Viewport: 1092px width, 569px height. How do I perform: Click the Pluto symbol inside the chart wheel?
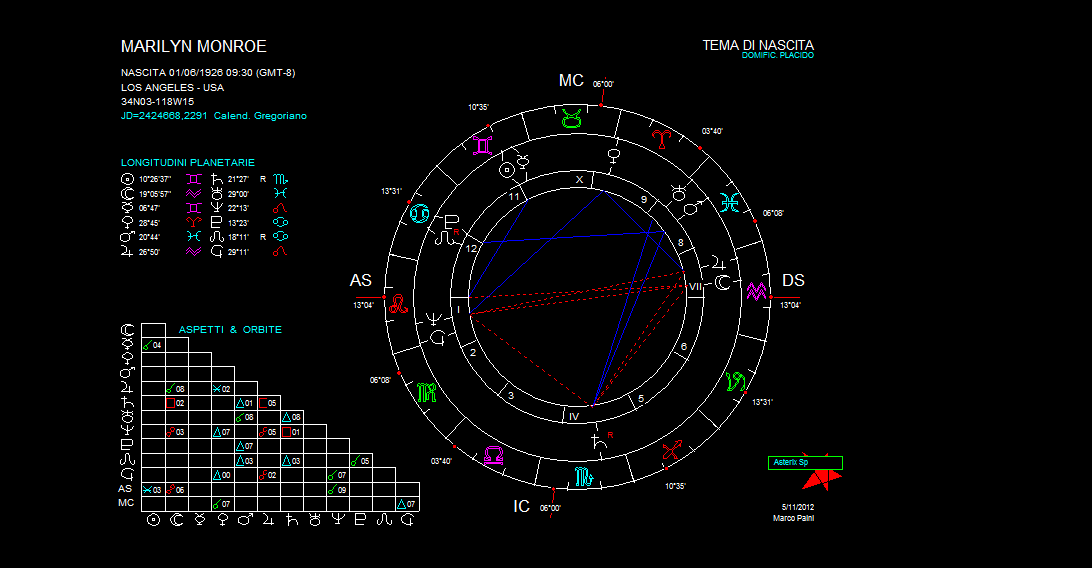(450, 222)
